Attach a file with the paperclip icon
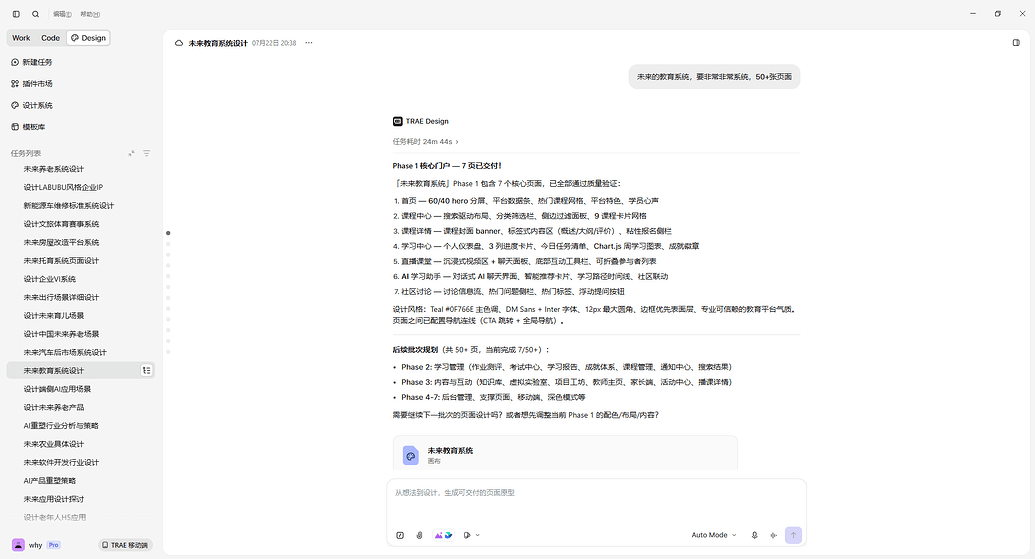 point(419,535)
